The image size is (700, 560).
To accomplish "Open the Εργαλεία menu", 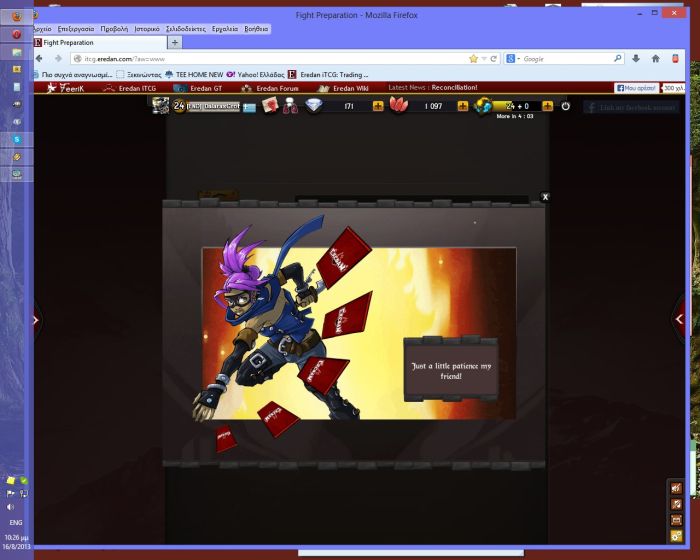I will [x=225, y=29].
